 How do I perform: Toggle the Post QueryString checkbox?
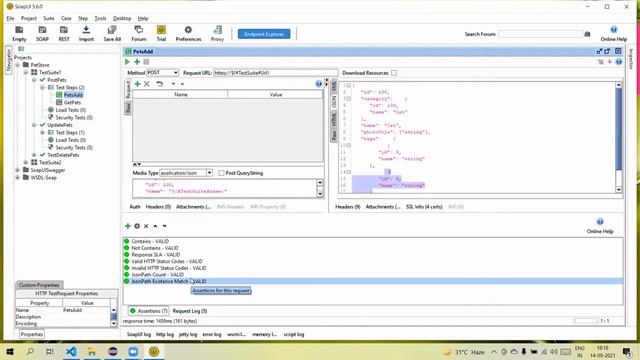(221, 173)
